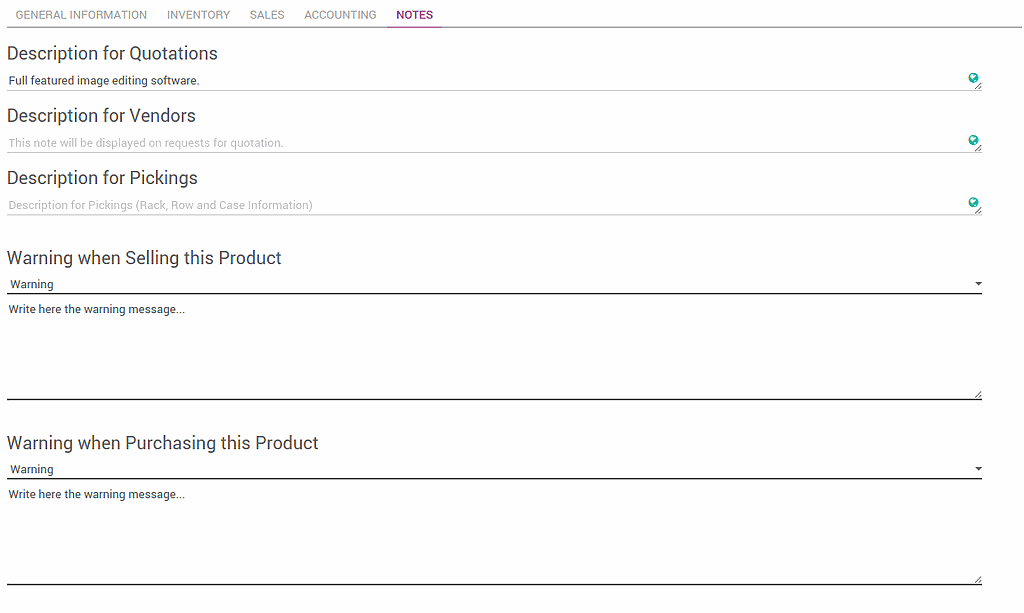The width and height of the screenshot is (1024, 613).
Task: Select the Notes tab
Action: (x=414, y=15)
